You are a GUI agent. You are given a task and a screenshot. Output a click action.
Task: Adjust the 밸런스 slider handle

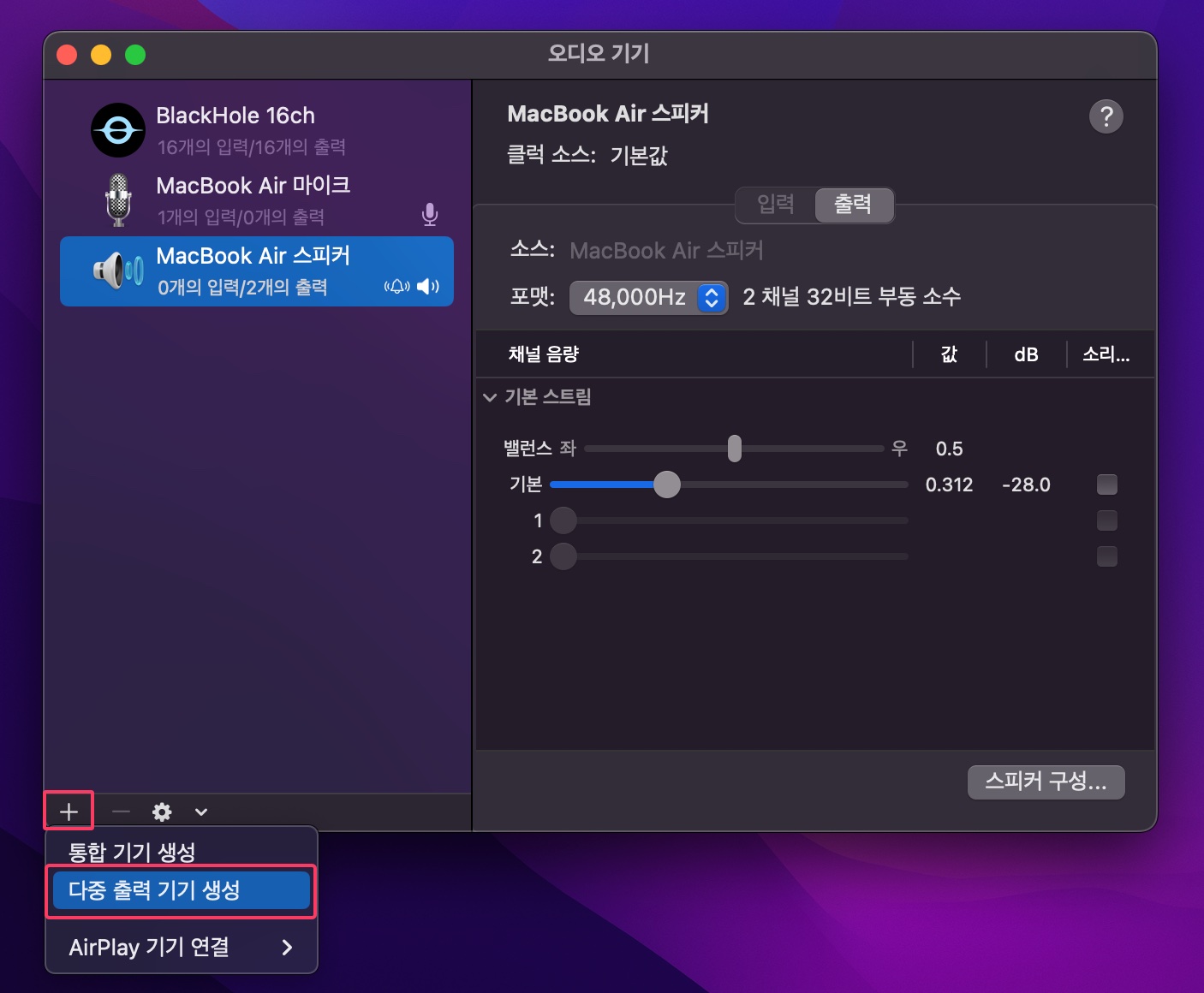click(735, 449)
